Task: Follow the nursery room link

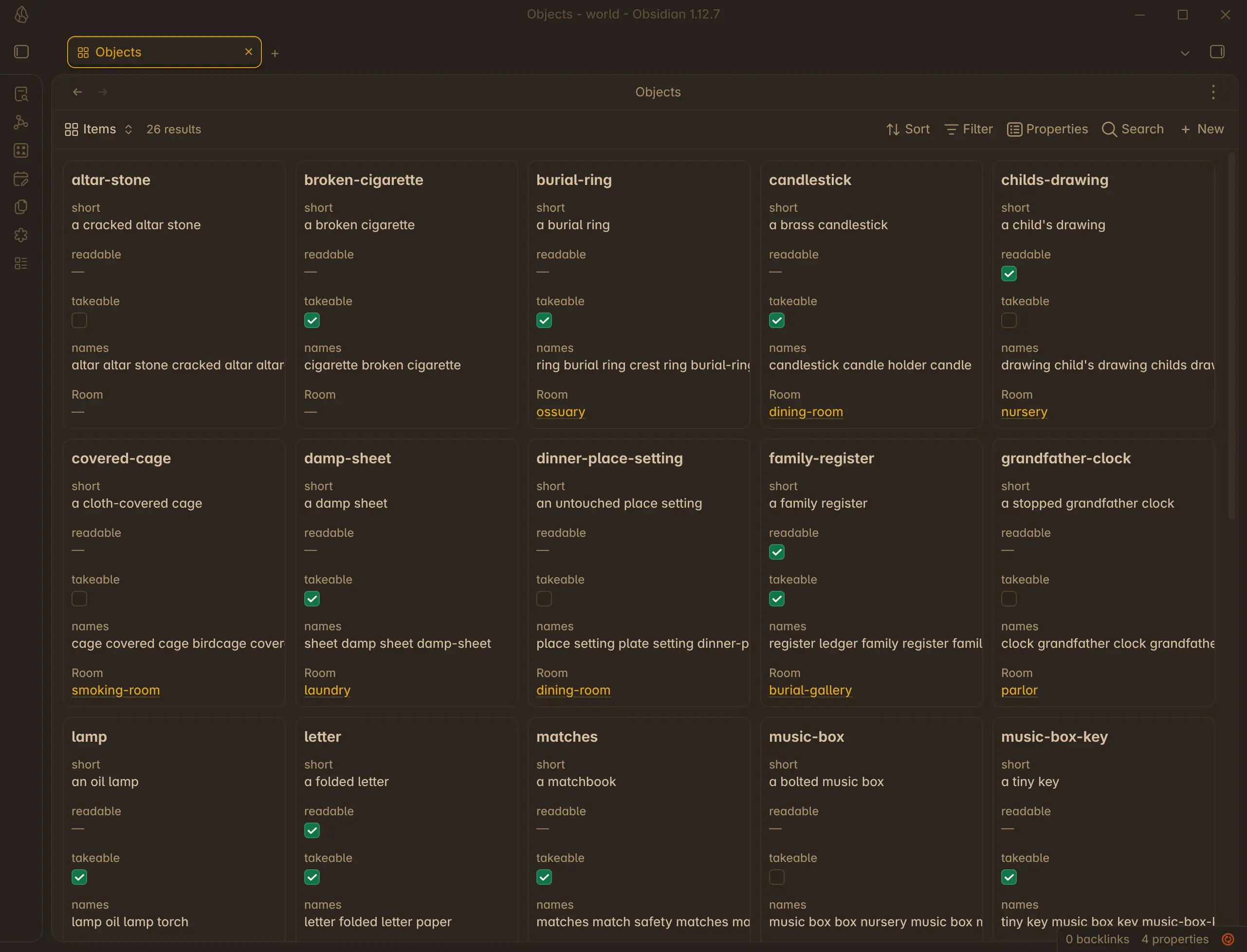Action: pos(1024,412)
